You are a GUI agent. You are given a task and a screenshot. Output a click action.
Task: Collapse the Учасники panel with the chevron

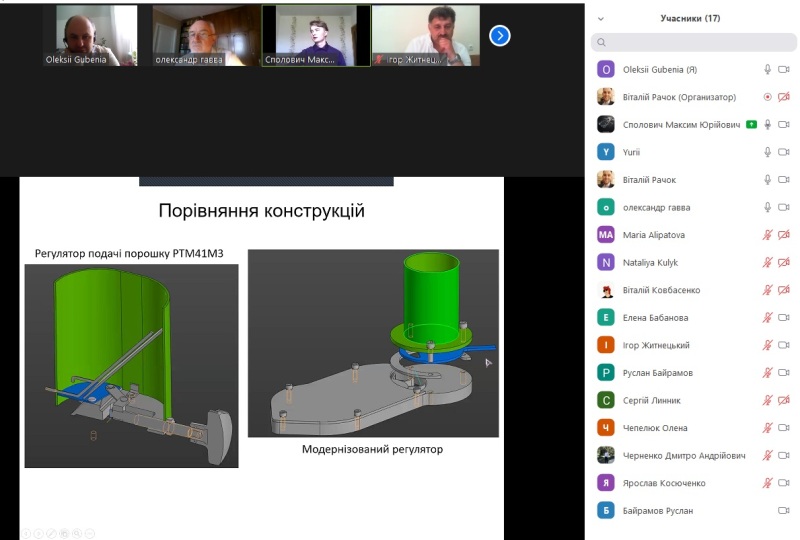click(x=601, y=19)
